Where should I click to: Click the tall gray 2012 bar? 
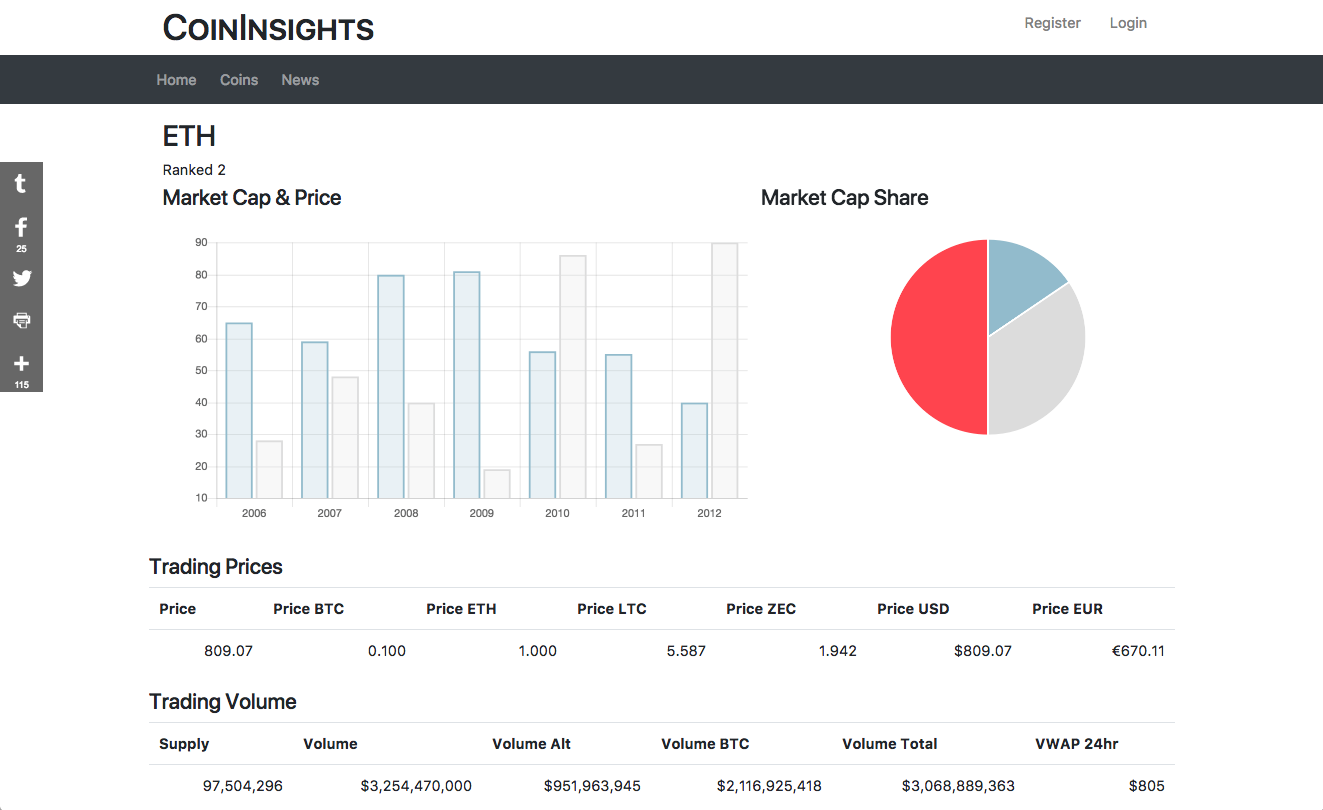click(x=725, y=370)
